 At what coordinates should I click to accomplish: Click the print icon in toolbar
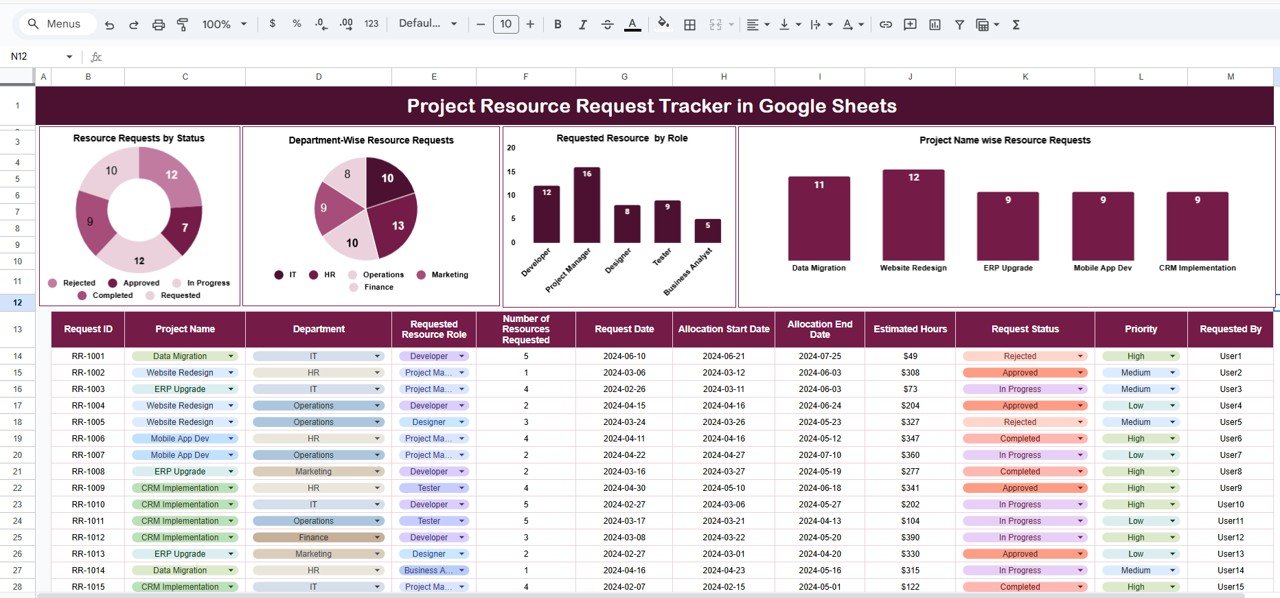coord(158,24)
